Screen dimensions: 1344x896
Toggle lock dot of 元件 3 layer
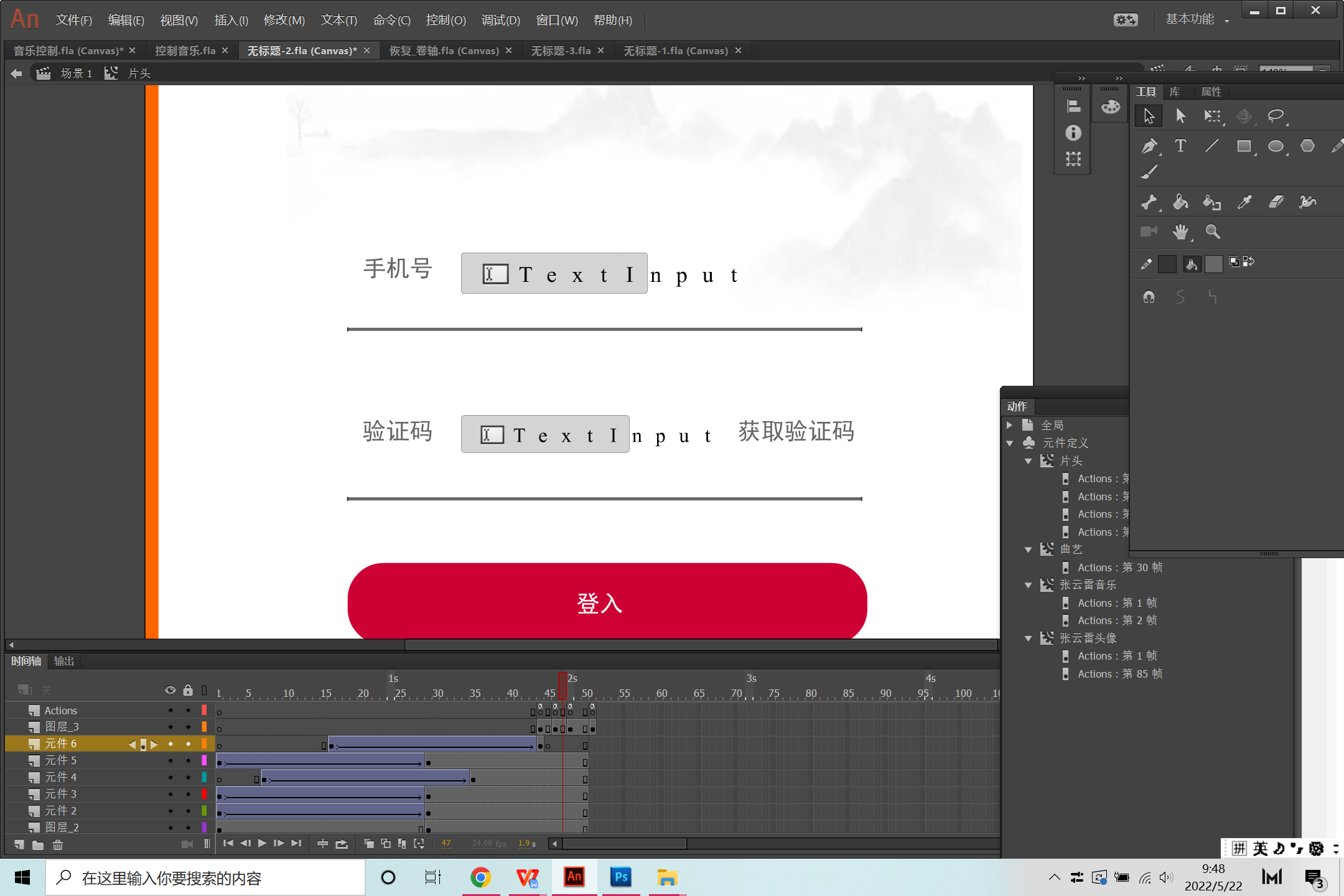(x=188, y=794)
